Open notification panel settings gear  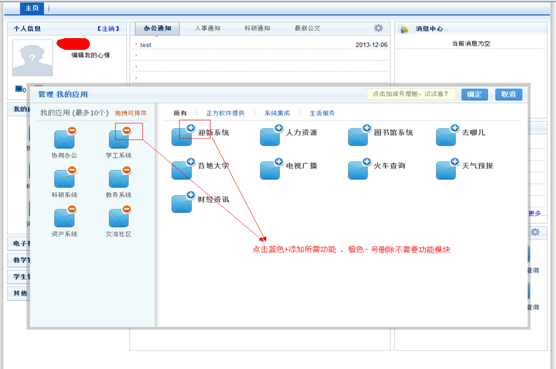(378, 28)
